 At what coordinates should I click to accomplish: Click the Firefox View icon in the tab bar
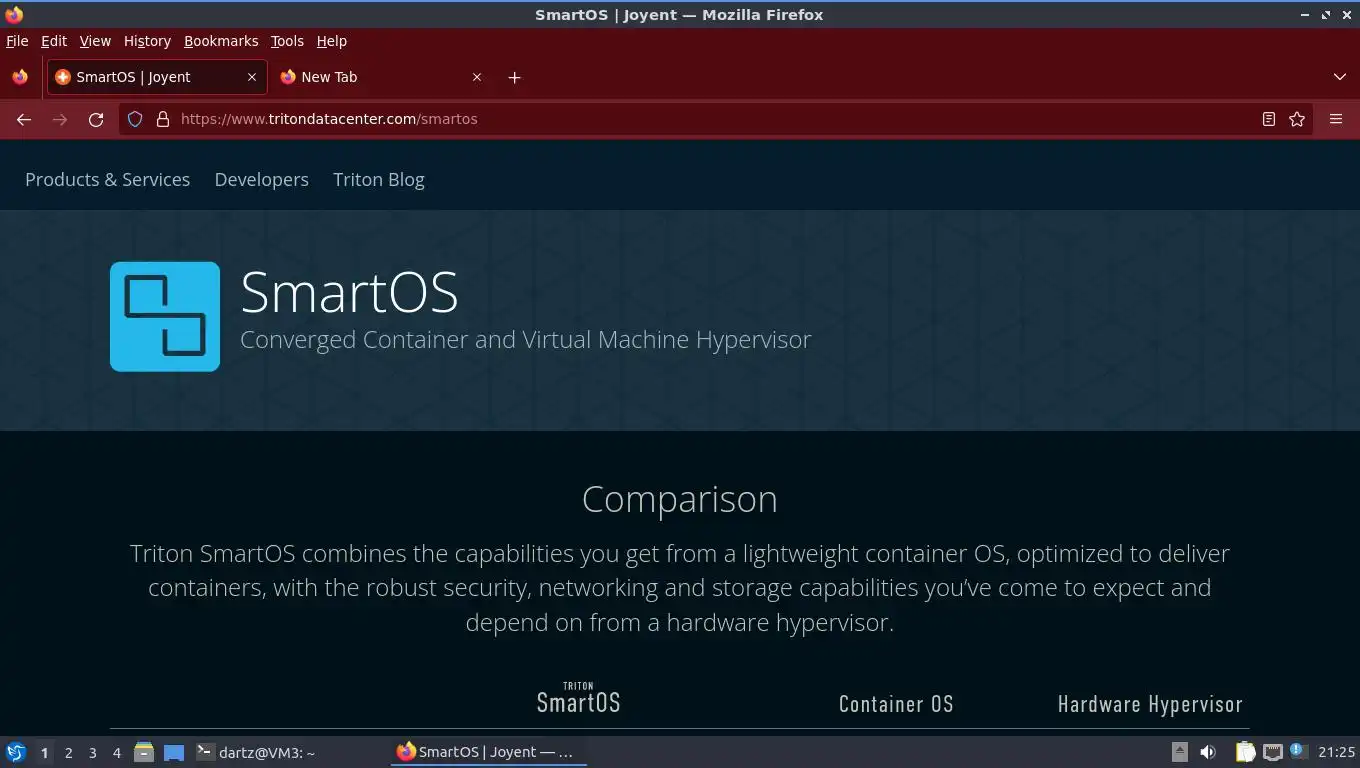(20, 77)
